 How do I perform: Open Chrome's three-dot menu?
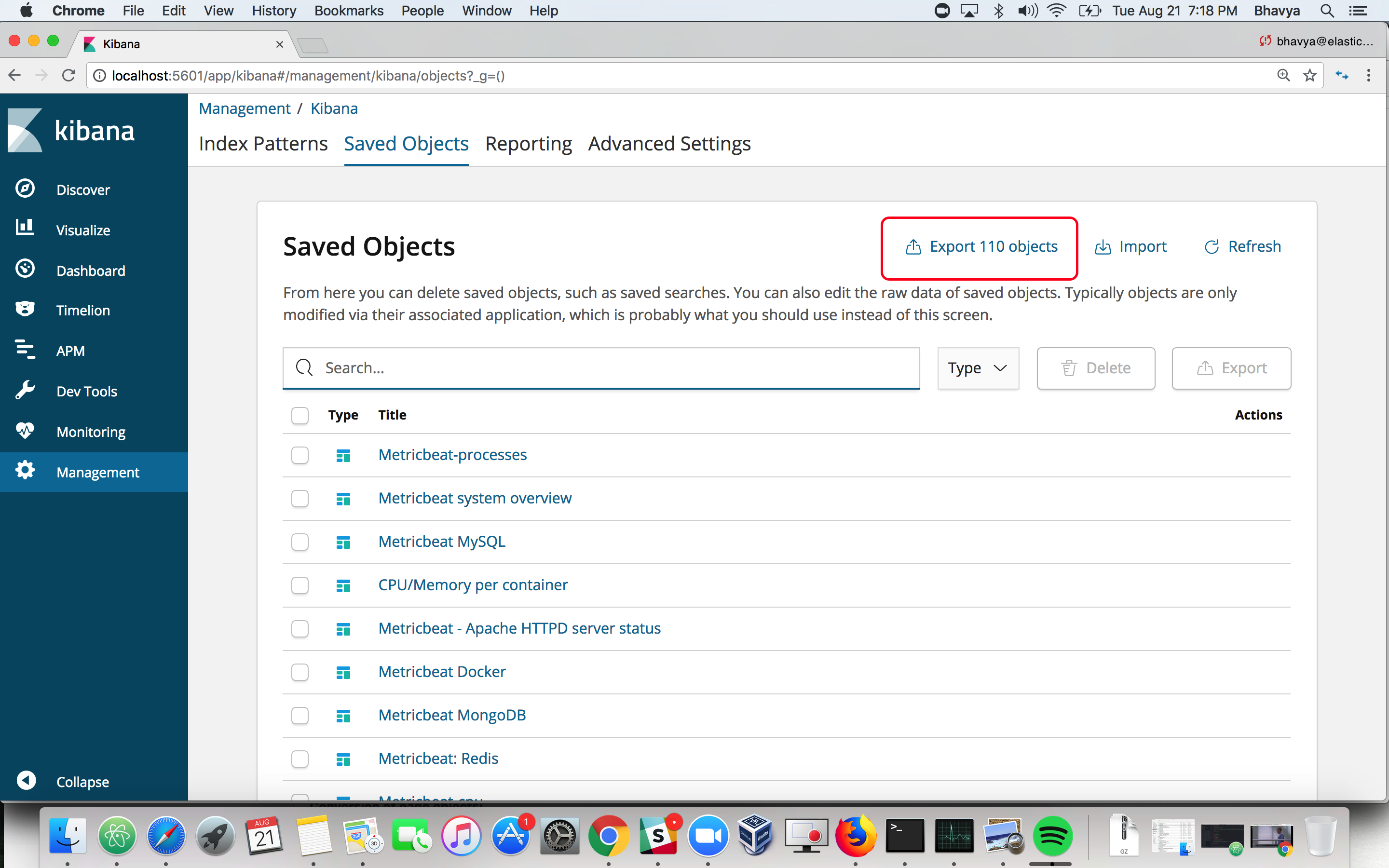click(1368, 75)
